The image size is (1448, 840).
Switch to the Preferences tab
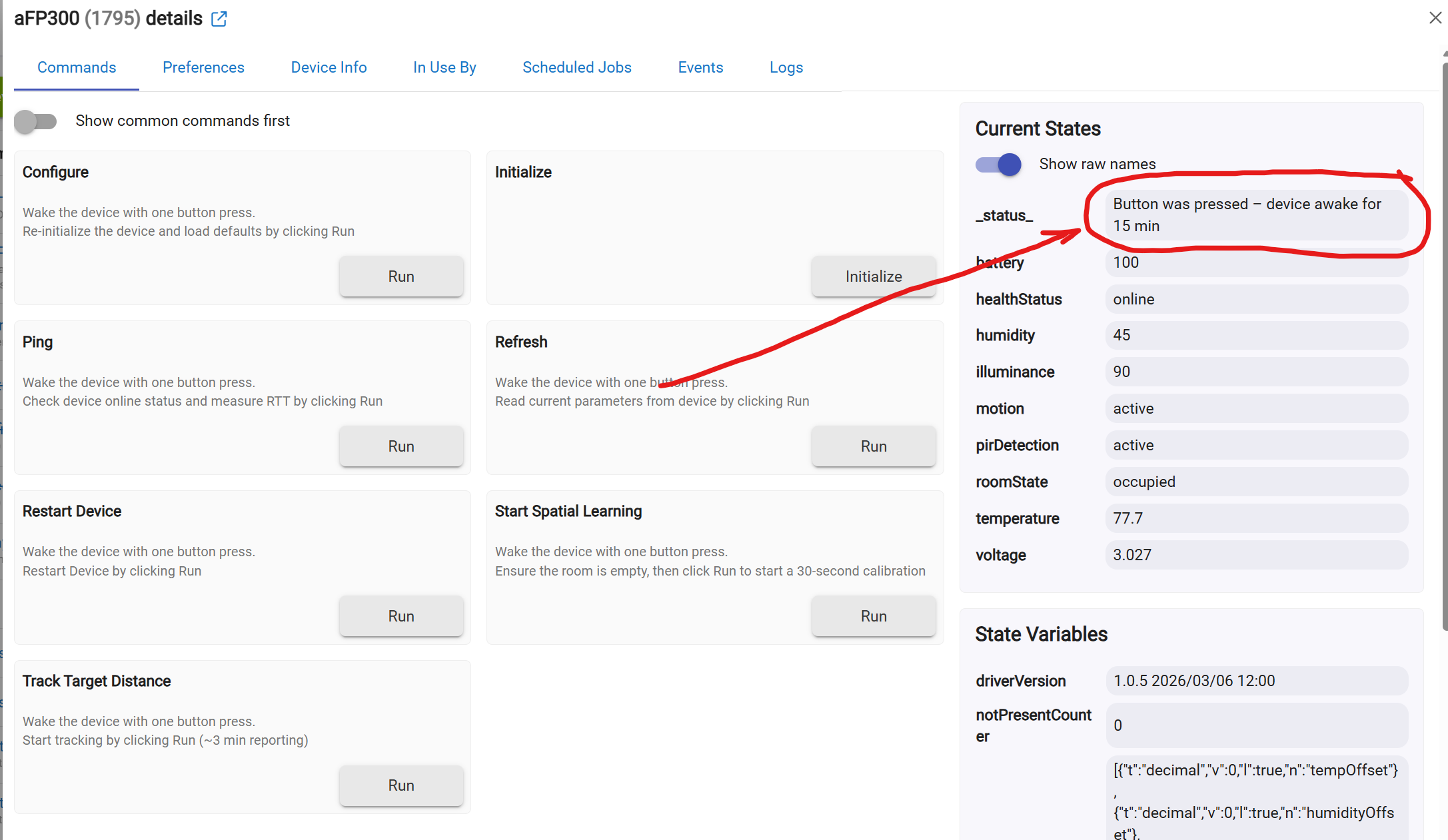[203, 67]
